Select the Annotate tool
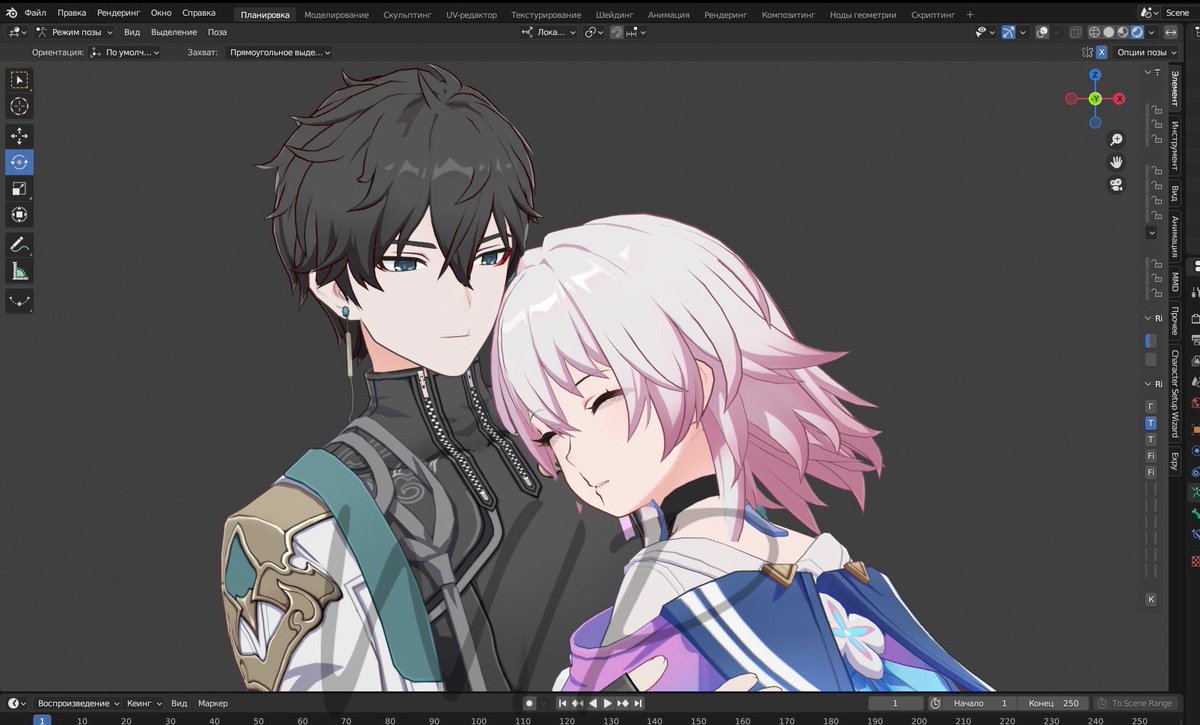Viewport: 1200px width, 725px height. click(x=20, y=244)
